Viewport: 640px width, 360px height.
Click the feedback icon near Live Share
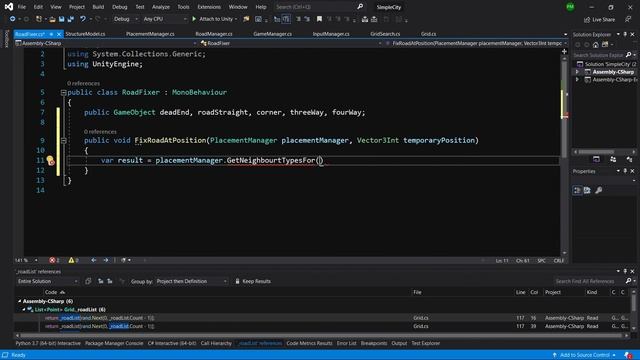coord(628,20)
